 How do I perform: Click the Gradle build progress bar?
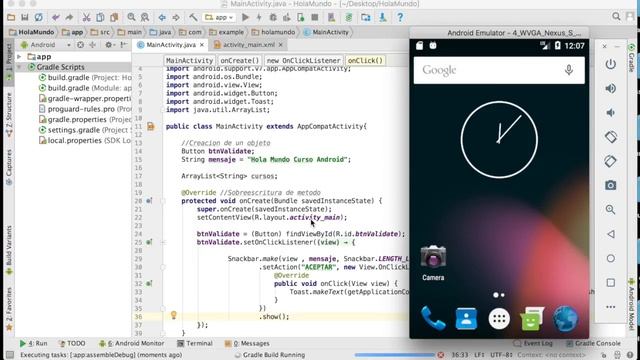tap(395, 355)
